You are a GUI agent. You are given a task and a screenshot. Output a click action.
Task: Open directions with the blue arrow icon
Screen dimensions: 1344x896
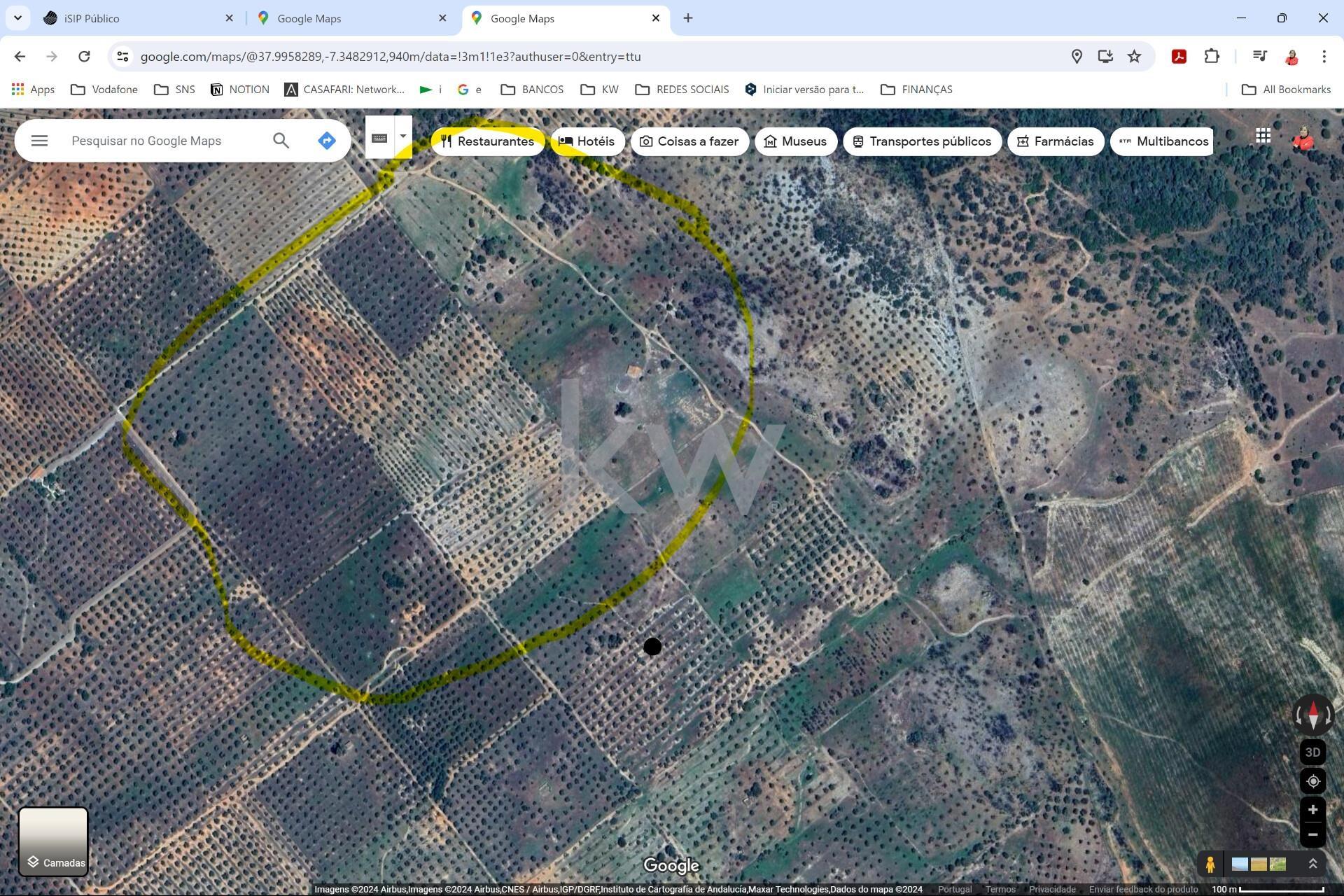pyautogui.click(x=326, y=141)
